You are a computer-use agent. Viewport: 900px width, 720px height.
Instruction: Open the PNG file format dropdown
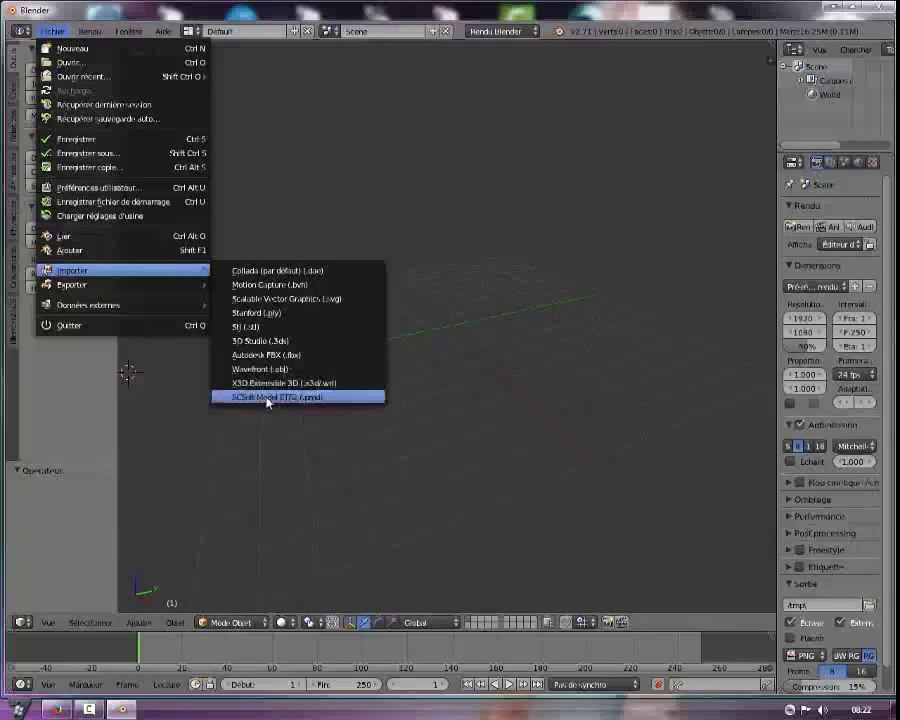click(805, 656)
